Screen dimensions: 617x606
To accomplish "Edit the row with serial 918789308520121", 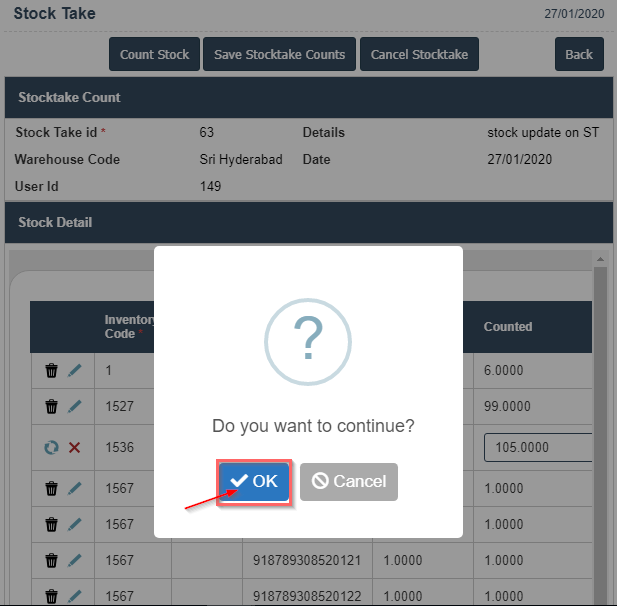I will [x=75, y=560].
